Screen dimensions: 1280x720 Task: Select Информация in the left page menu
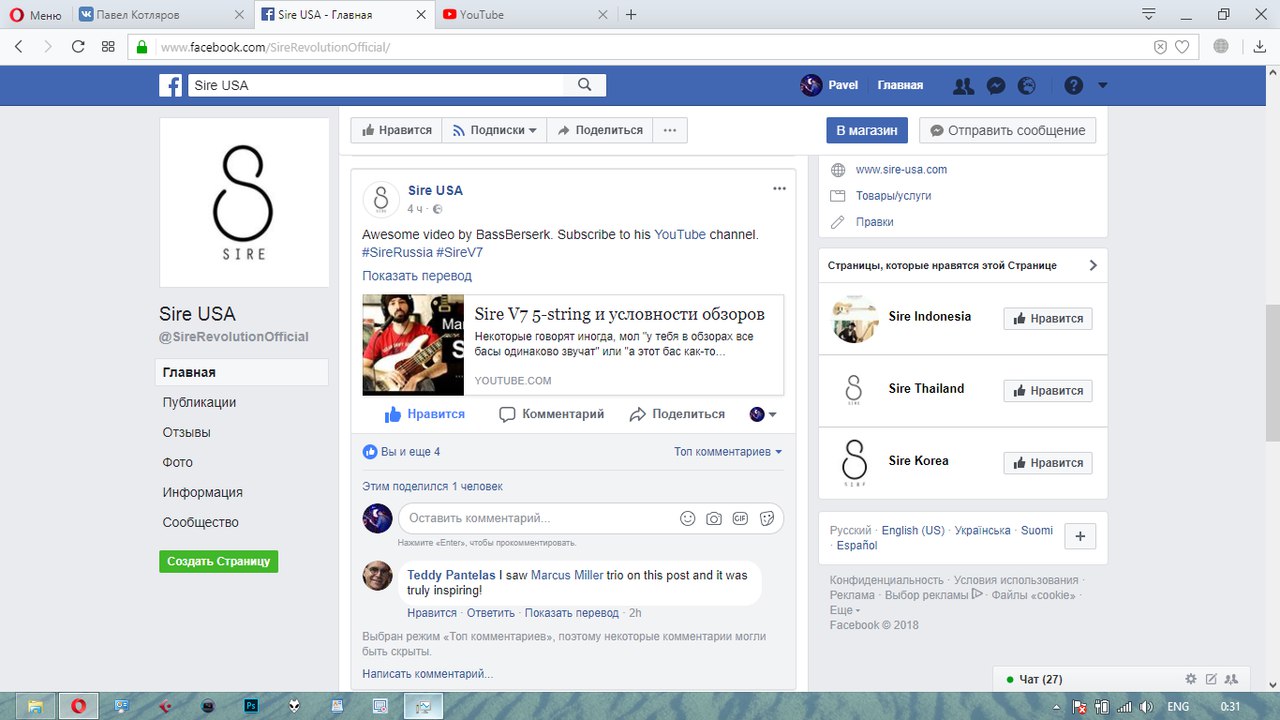[x=203, y=492]
